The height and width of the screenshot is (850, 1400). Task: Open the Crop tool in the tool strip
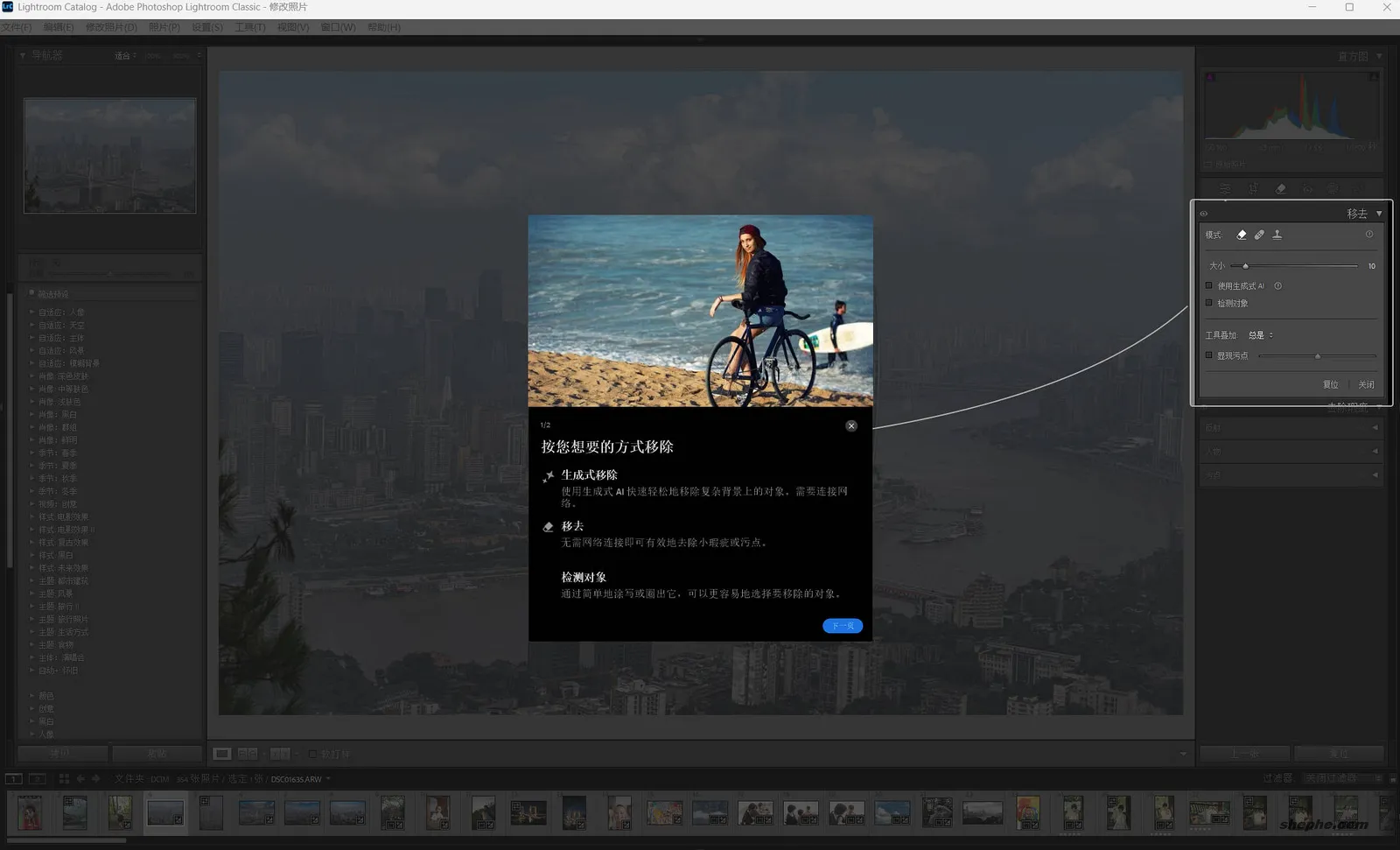click(x=1255, y=188)
